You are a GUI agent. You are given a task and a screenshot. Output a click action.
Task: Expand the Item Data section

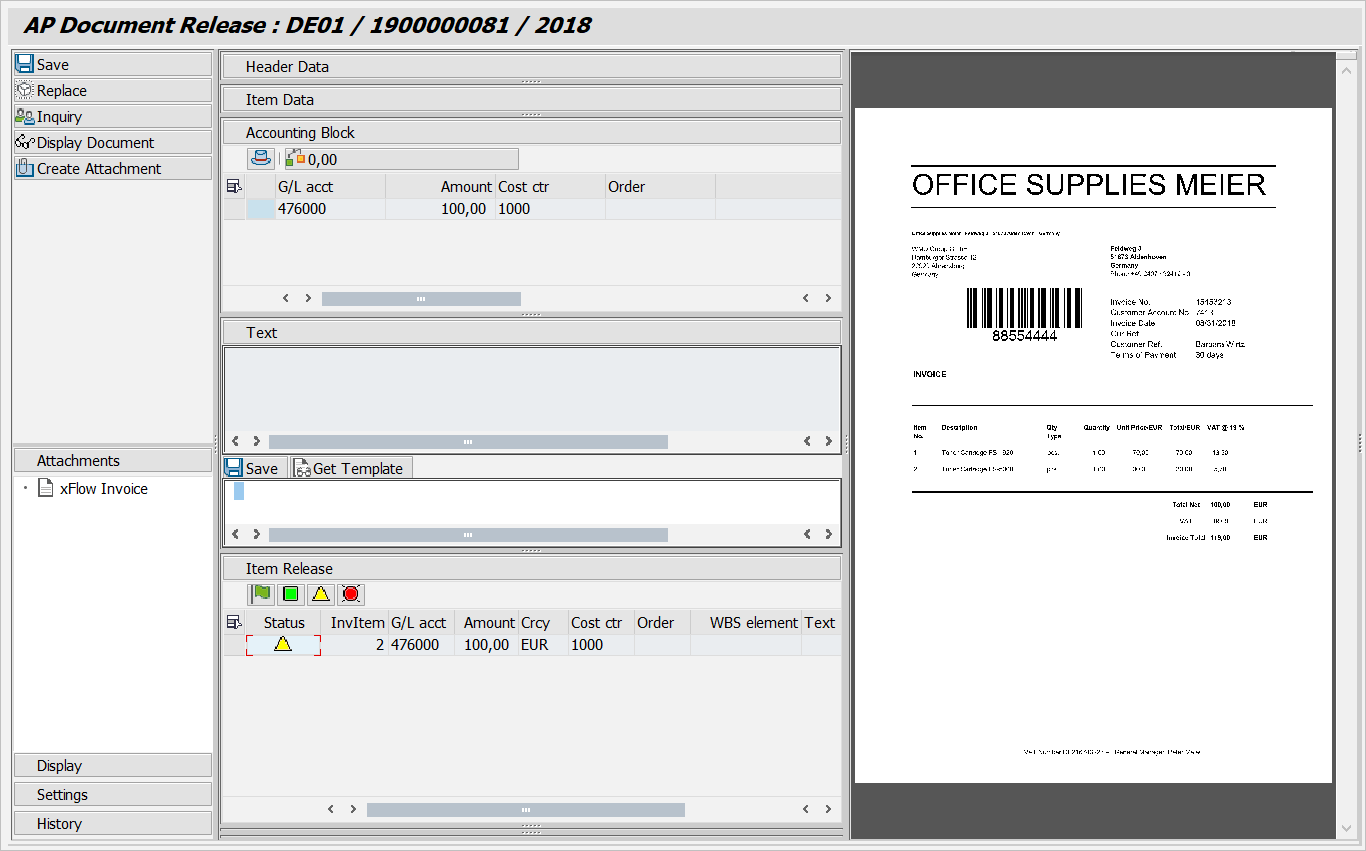(531, 100)
